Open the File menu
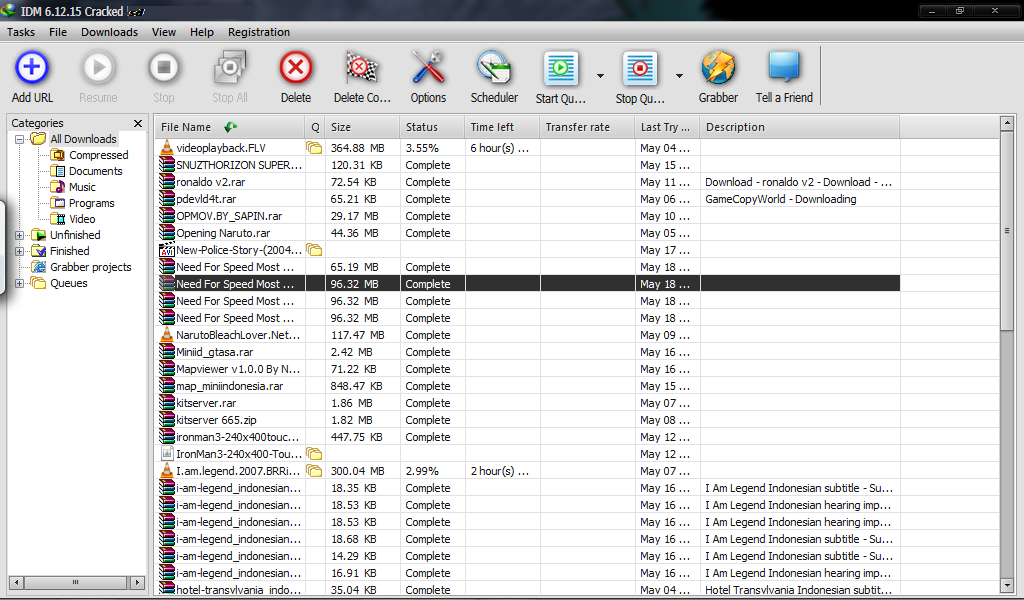Viewport: 1024px width, 600px height. coord(57,32)
